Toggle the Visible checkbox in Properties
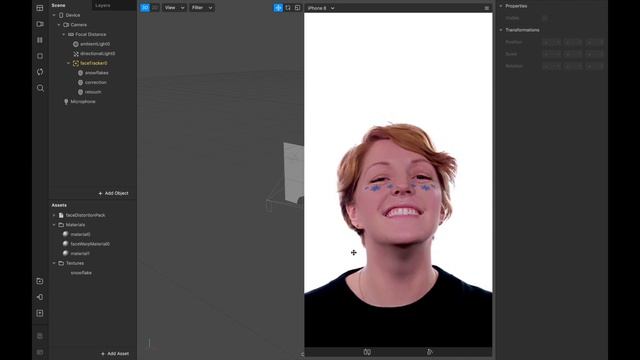 click(x=544, y=18)
